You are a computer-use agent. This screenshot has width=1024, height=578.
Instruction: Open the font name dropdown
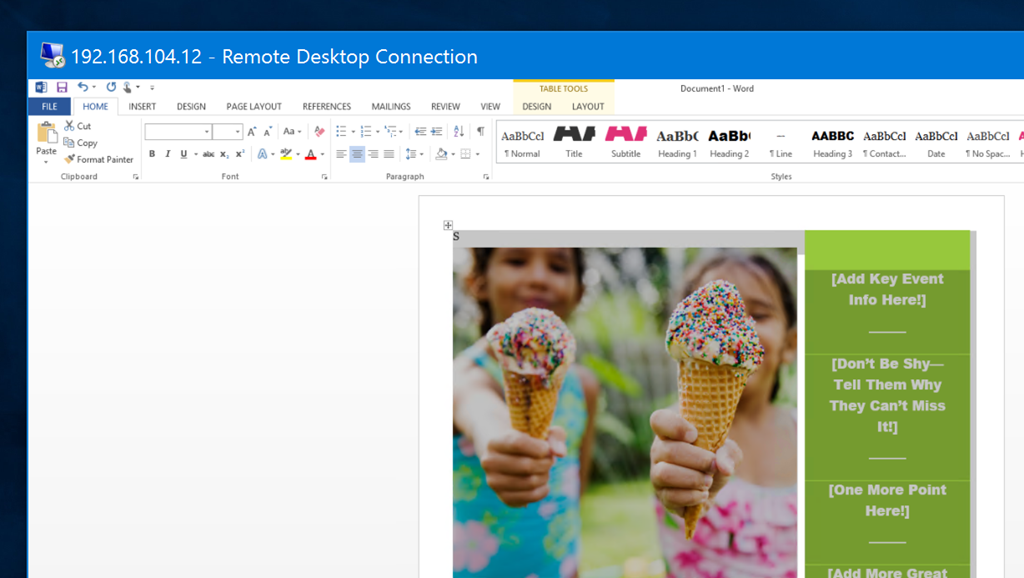(x=207, y=132)
